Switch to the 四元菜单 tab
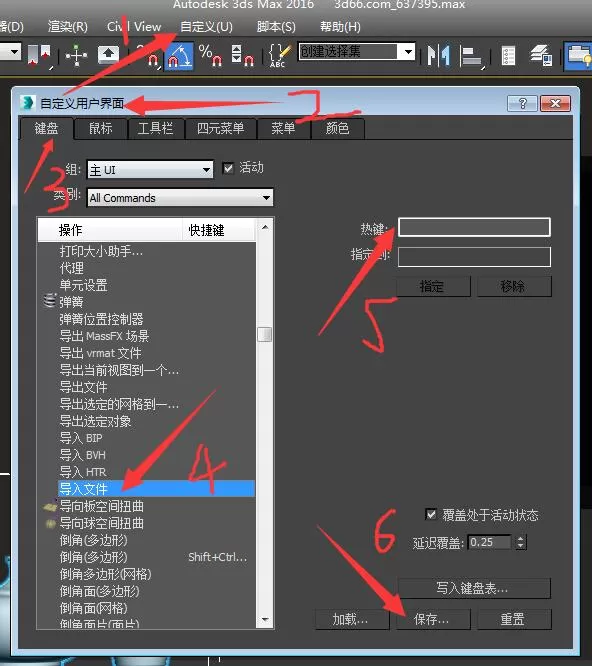Screen dimensions: 592x666 coord(220,128)
